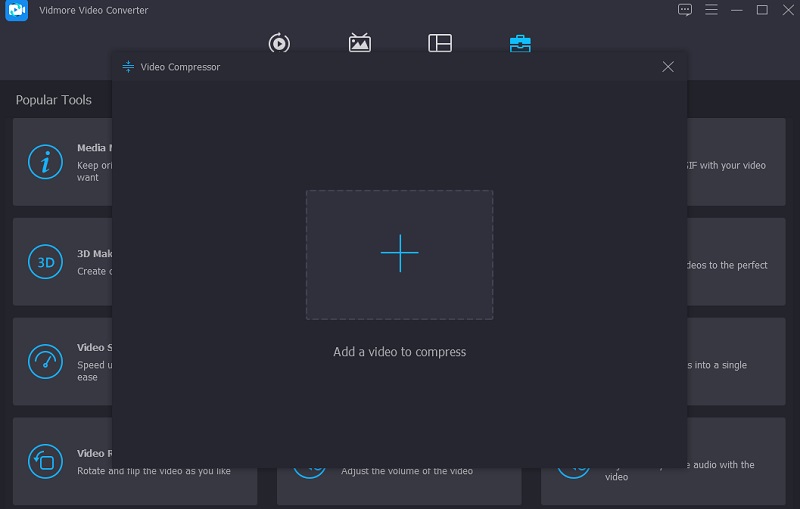The image size is (800, 509).
Task: Click the 3D Maker icon
Action: [45, 262]
